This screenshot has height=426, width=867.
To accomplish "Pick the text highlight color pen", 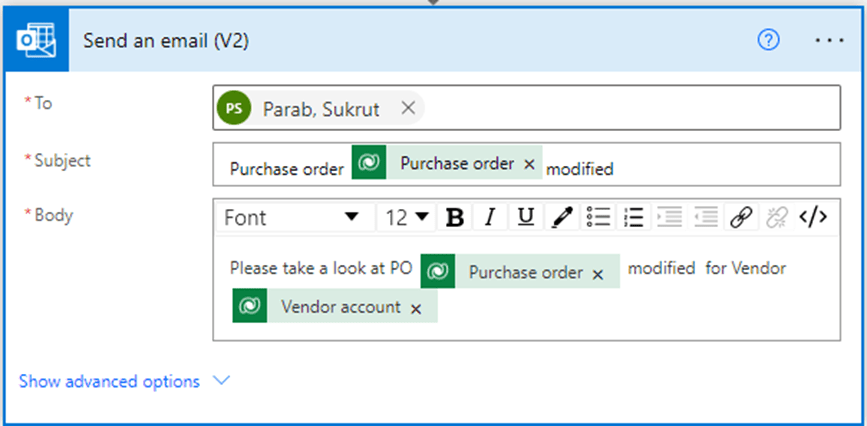I will pyautogui.click(x=562, y=217).
